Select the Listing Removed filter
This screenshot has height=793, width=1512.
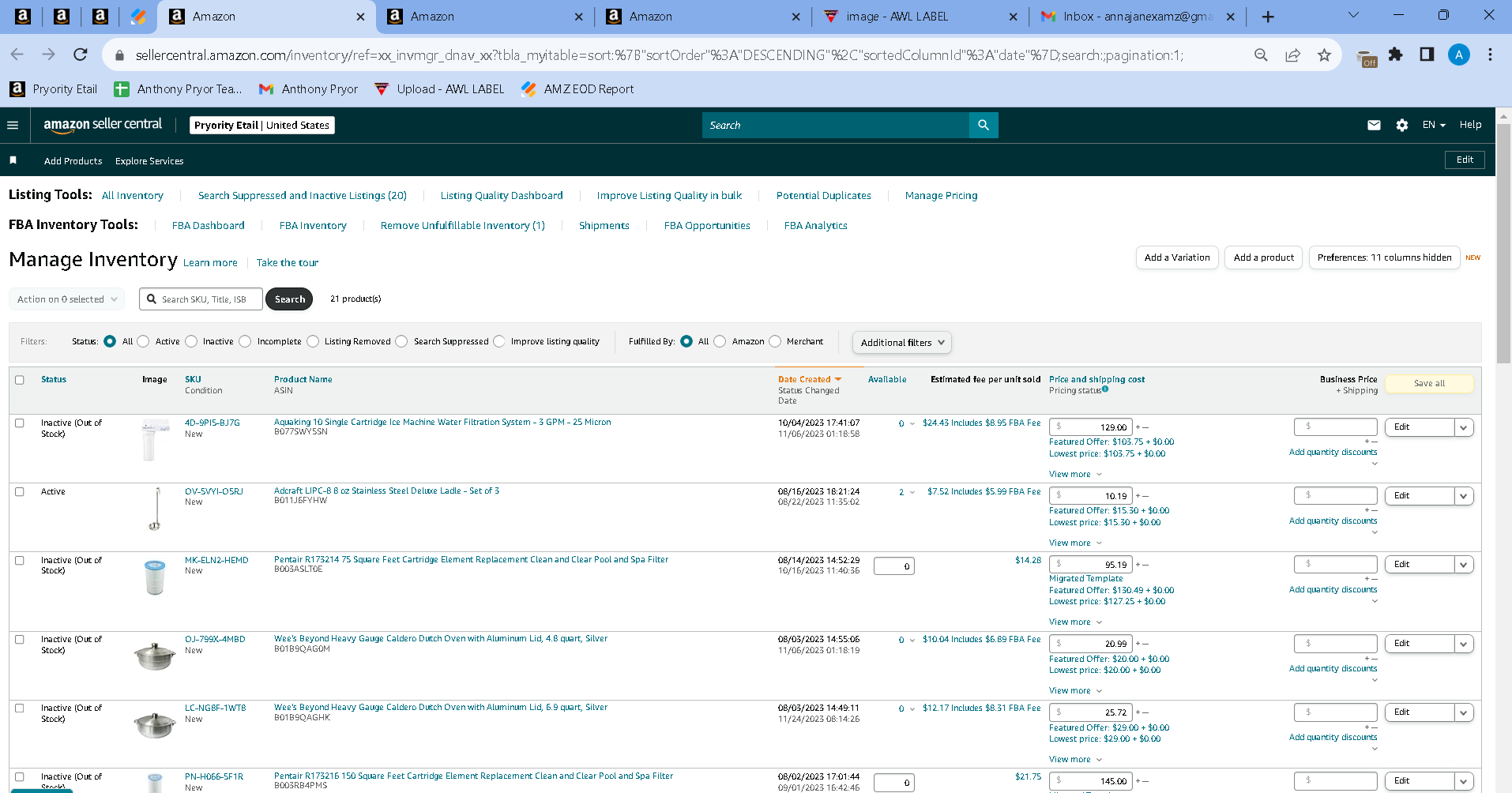pos(313,341)
